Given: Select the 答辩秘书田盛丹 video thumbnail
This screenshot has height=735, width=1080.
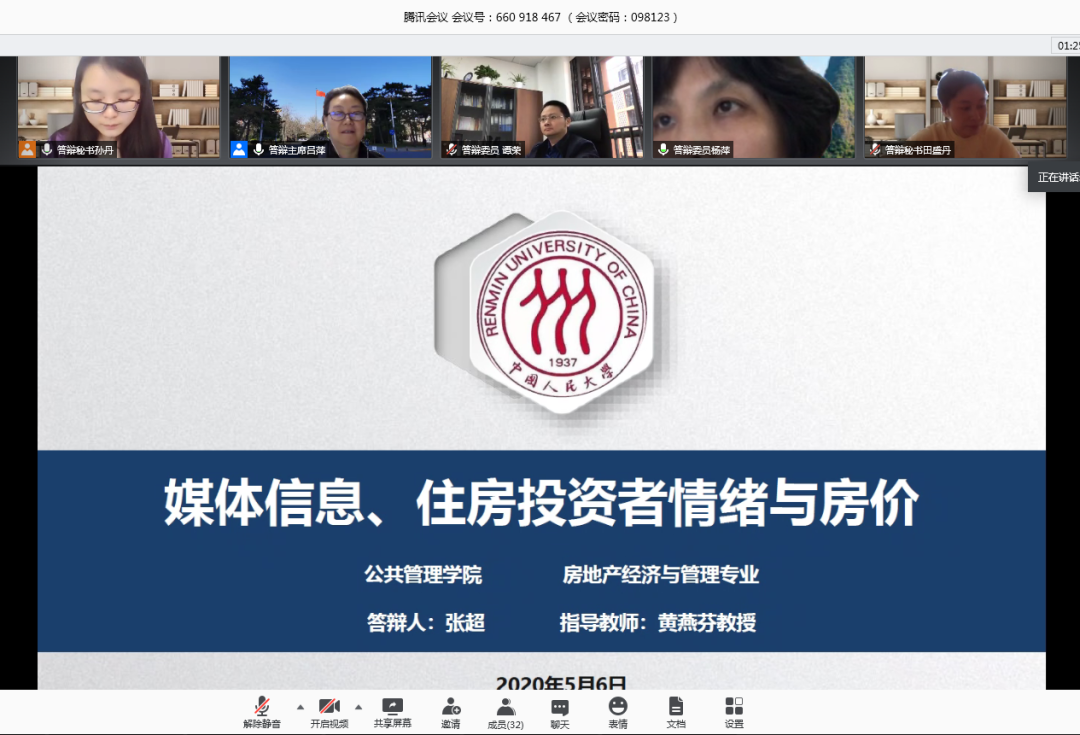Looking at the screenshot, I should tap(966, 107).
